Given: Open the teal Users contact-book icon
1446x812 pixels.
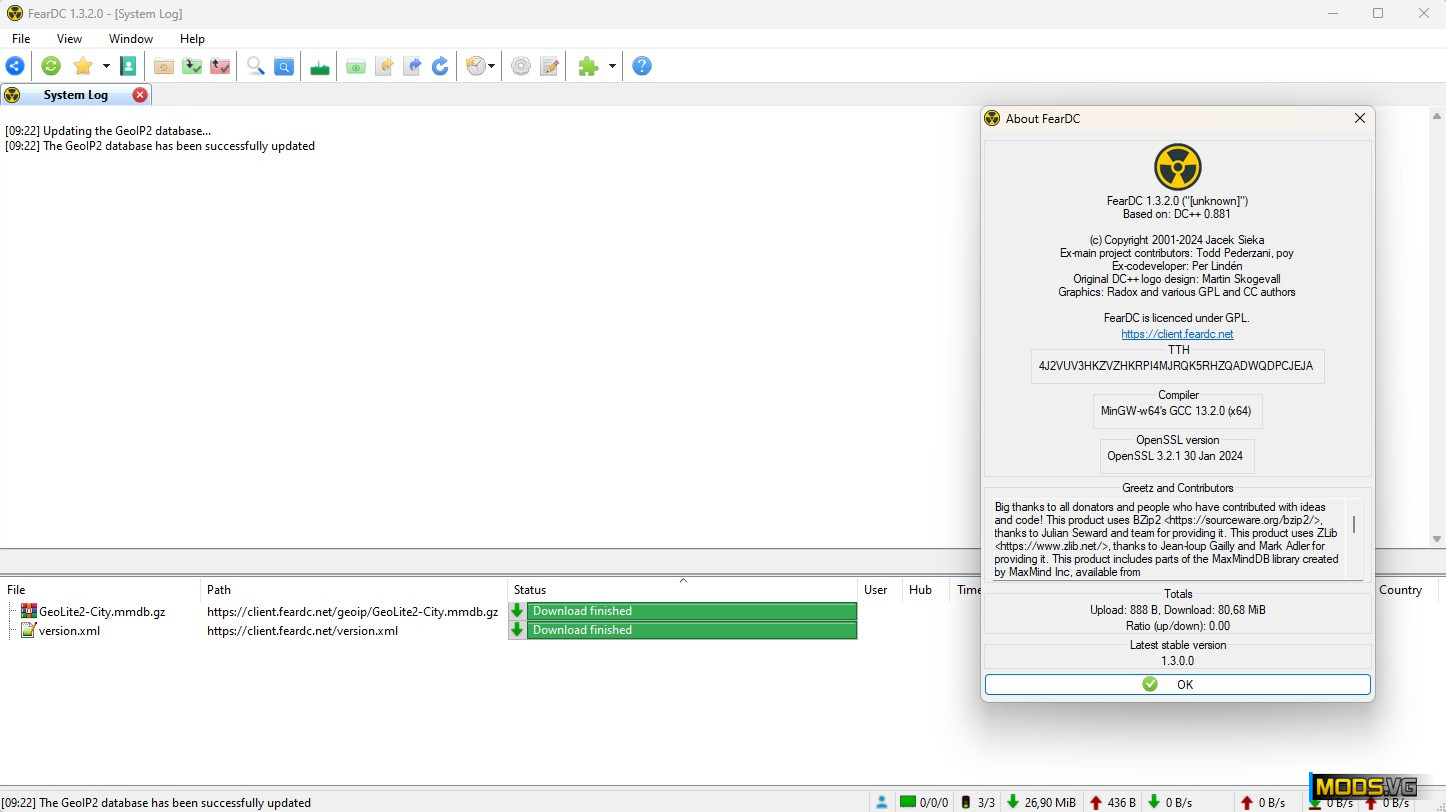Looking at the screenshot, I should coord(128,66).
